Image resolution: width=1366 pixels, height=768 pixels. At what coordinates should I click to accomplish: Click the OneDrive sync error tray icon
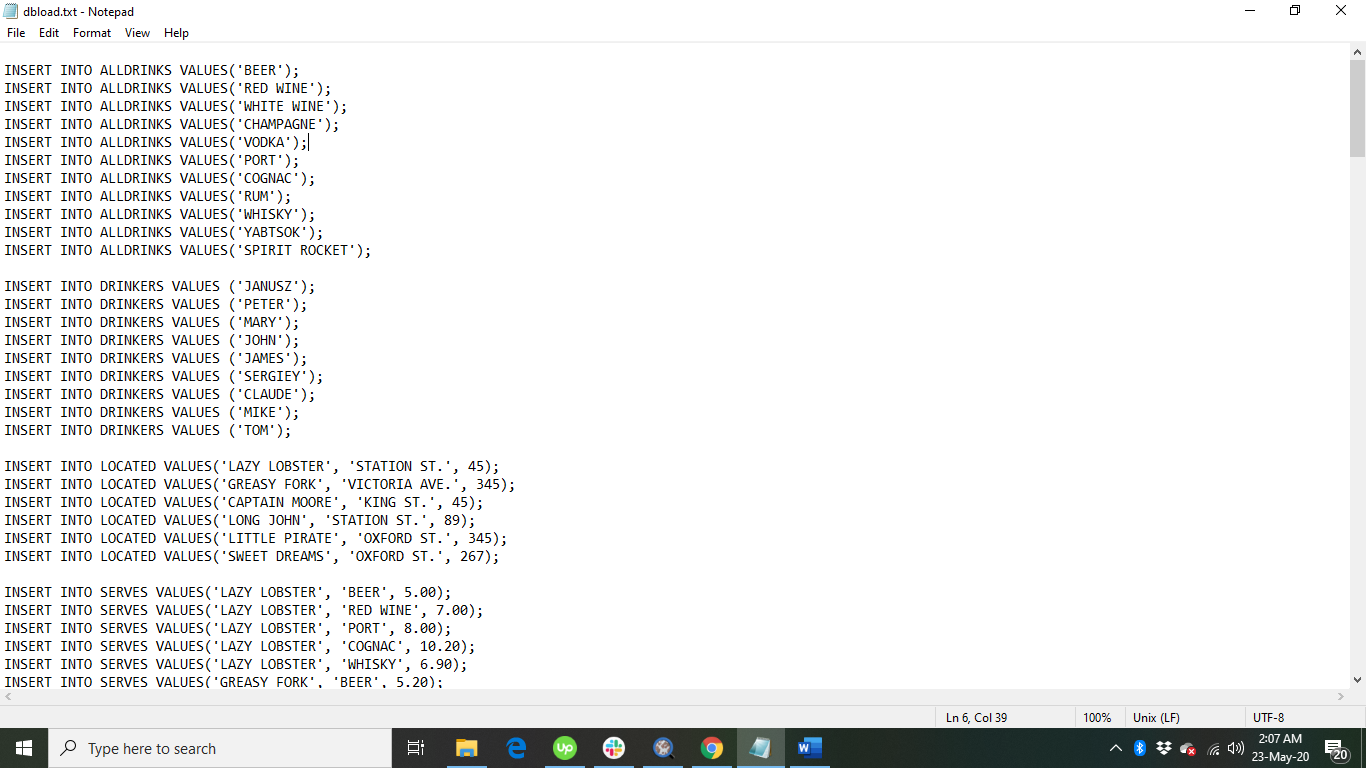click(1187, 747)
